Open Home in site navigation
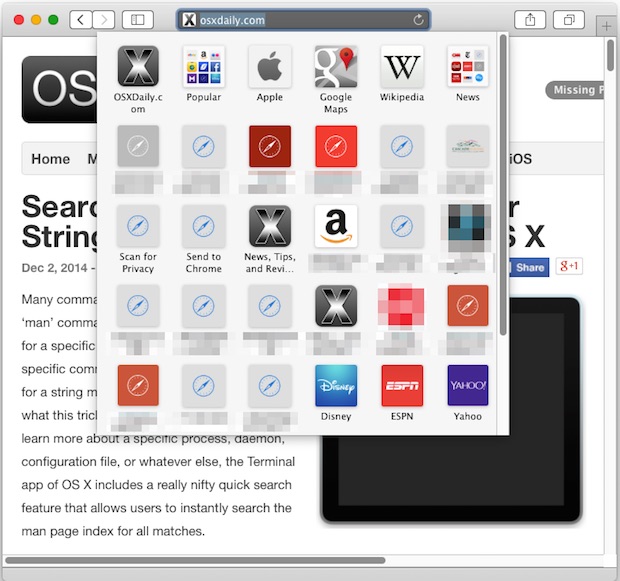The image size is (620, 581). 51,159
